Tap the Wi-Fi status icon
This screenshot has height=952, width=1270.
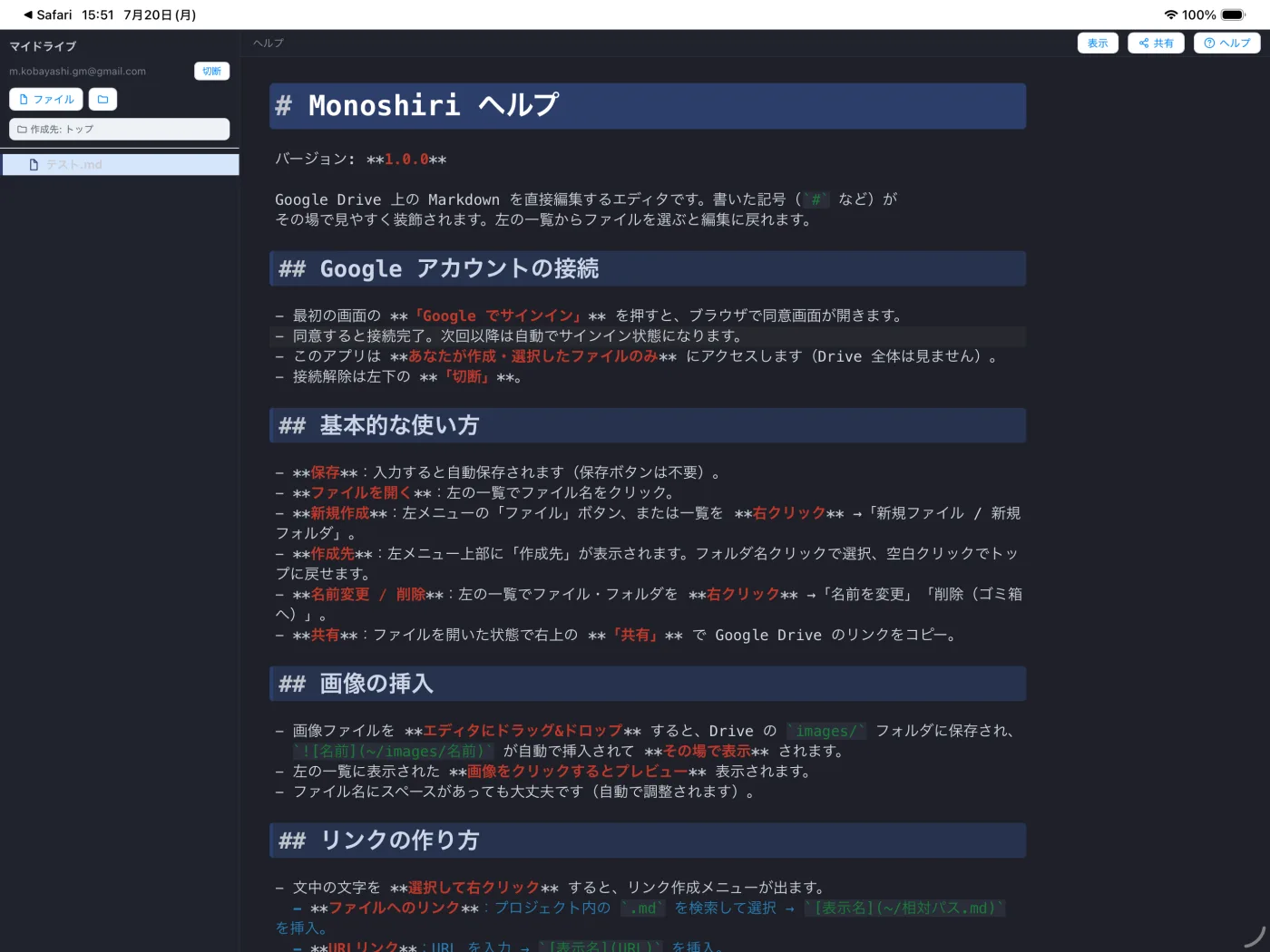pyautogui.click(x=1171, y=15)
